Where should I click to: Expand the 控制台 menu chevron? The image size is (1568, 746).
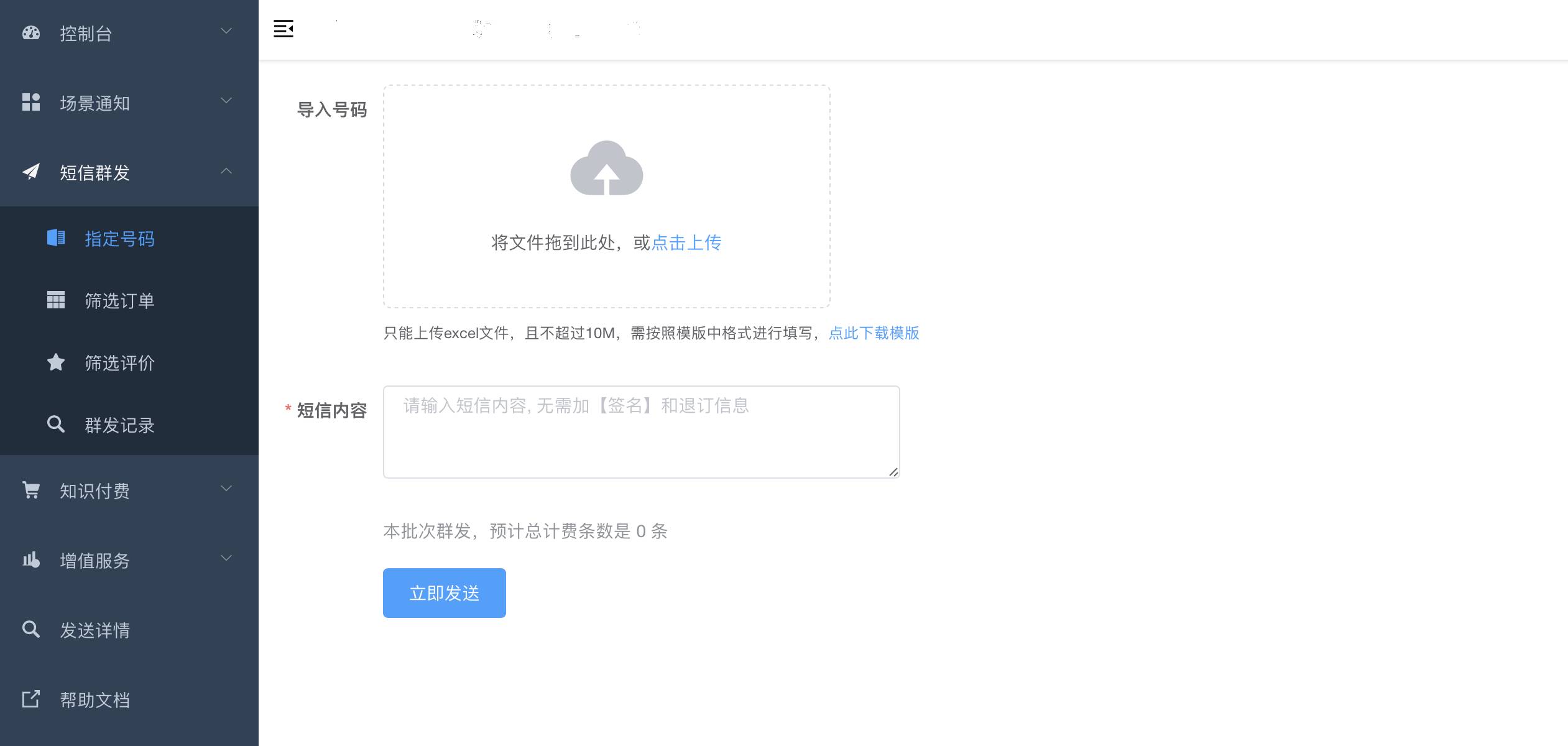[226, 31]
